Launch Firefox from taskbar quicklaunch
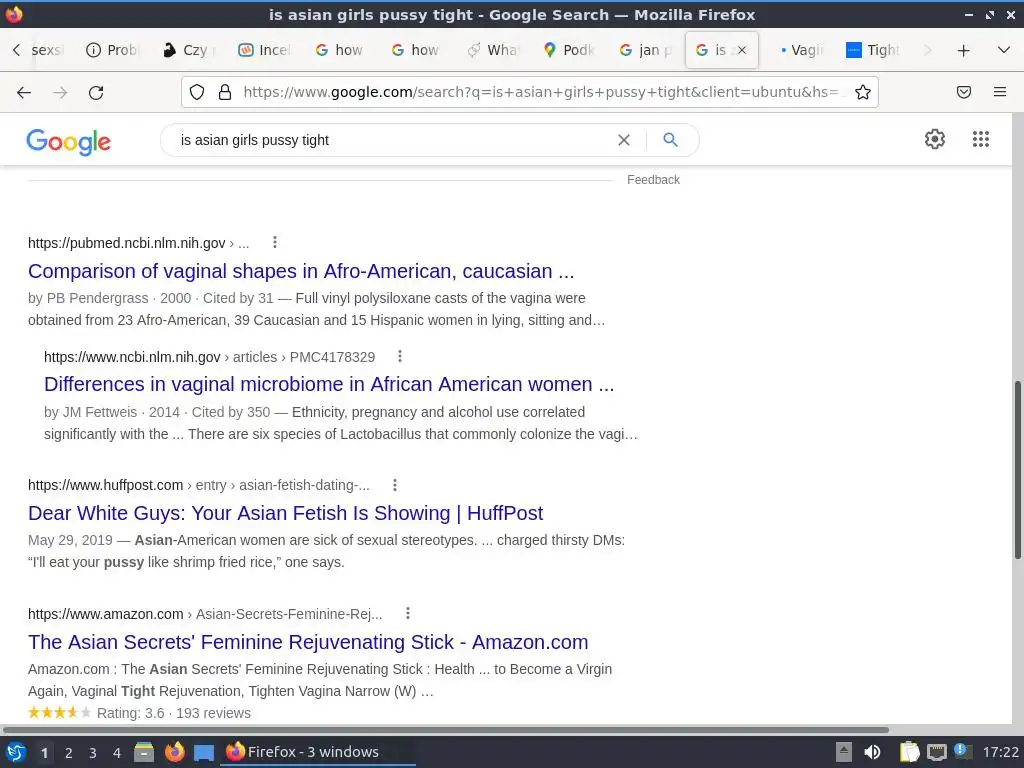 tap(174, 752)
